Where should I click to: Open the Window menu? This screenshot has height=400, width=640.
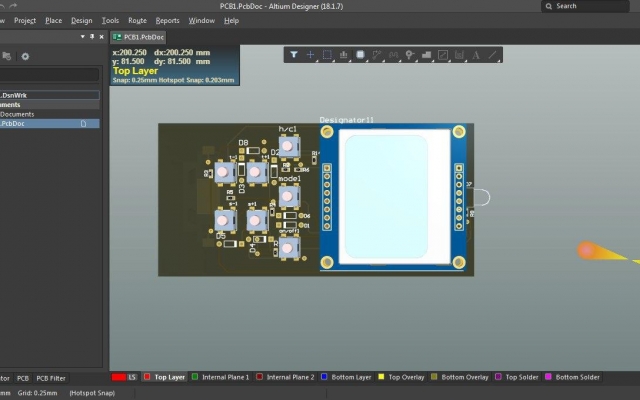[202, 20]
